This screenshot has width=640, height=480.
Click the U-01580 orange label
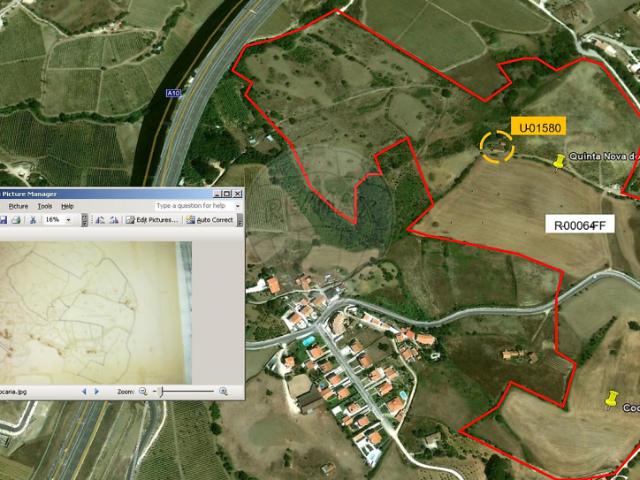pos(539,125)
